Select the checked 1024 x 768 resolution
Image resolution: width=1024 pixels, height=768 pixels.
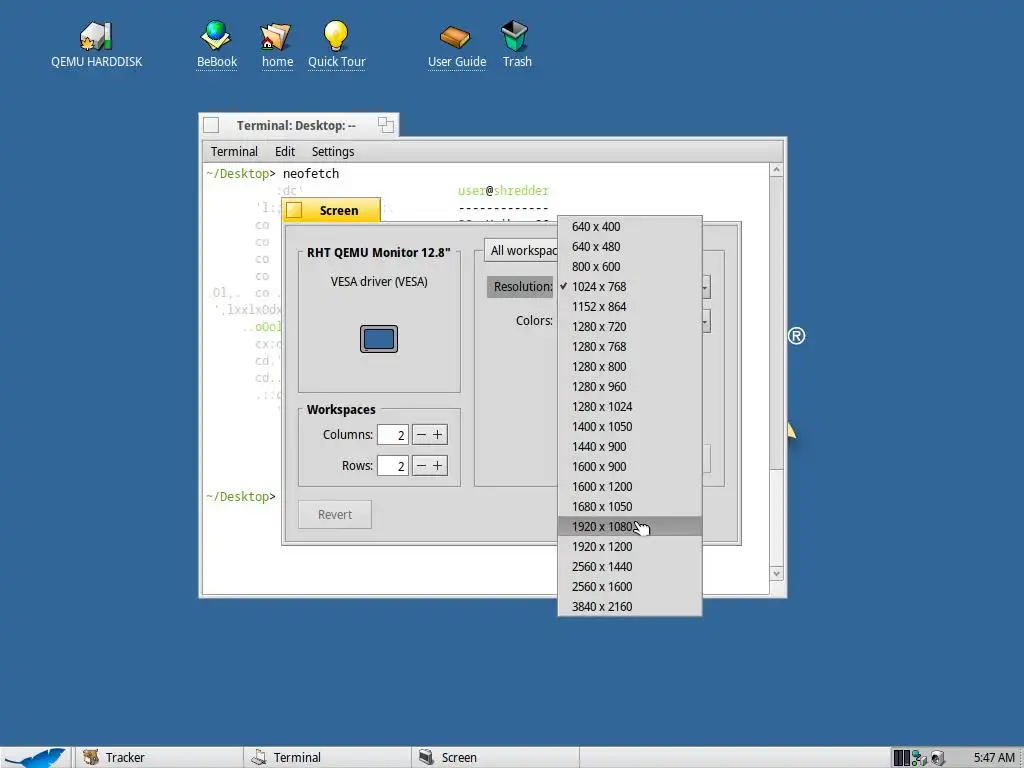coord(630,287)
